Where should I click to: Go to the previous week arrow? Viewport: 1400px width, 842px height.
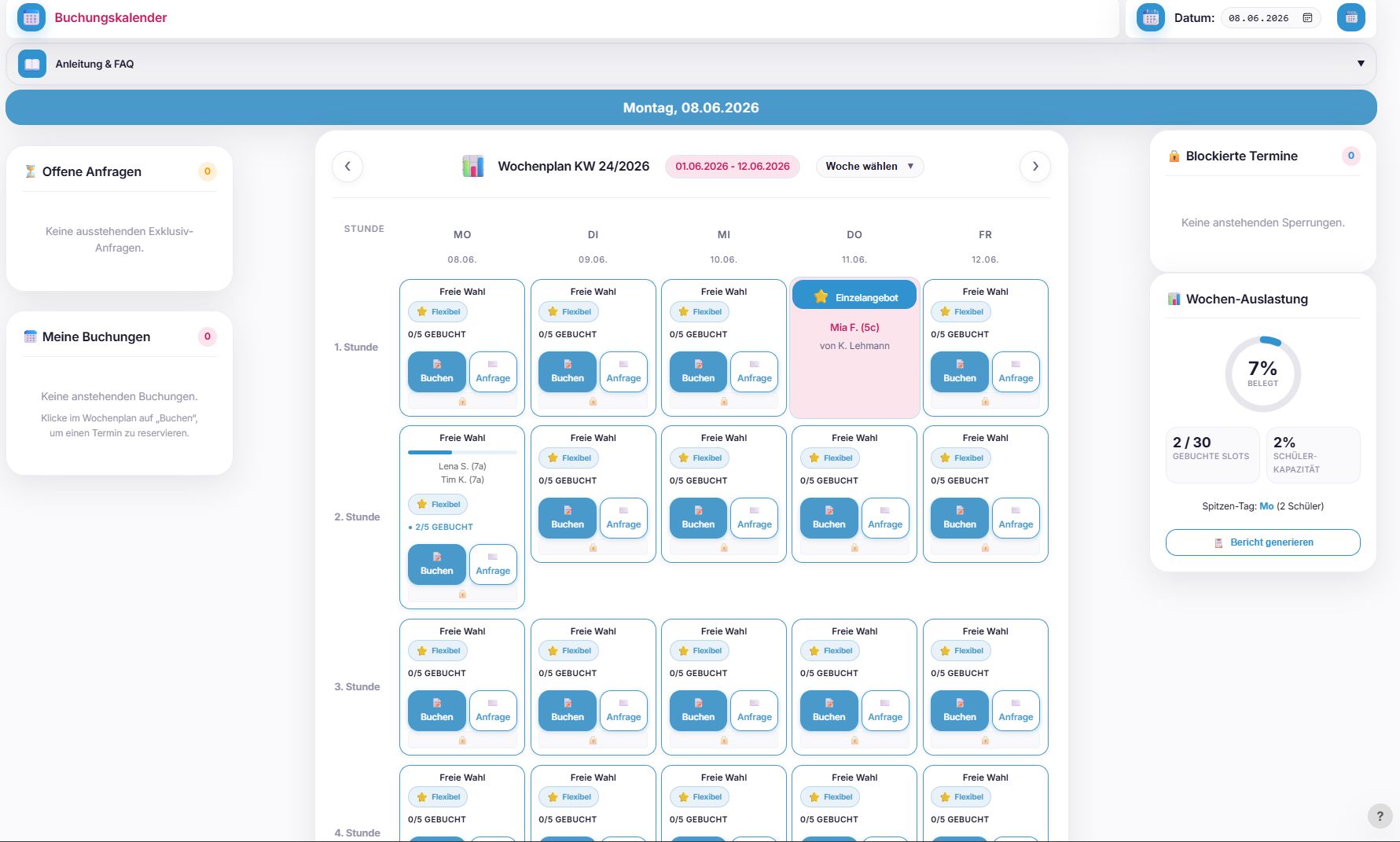point(347,166)
